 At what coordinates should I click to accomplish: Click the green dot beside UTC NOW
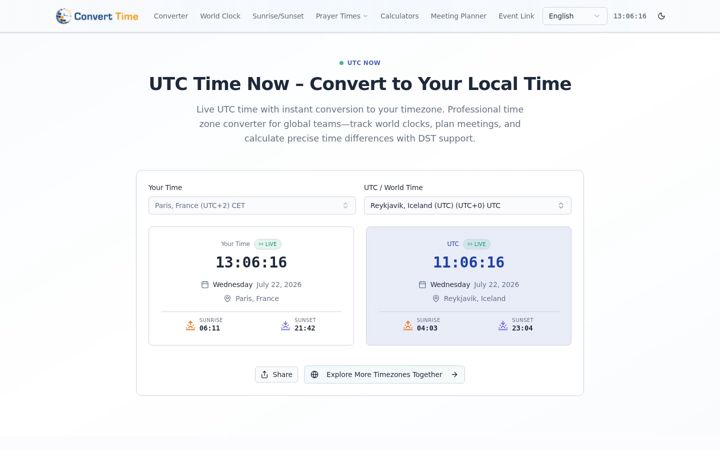tap(341, 63)
